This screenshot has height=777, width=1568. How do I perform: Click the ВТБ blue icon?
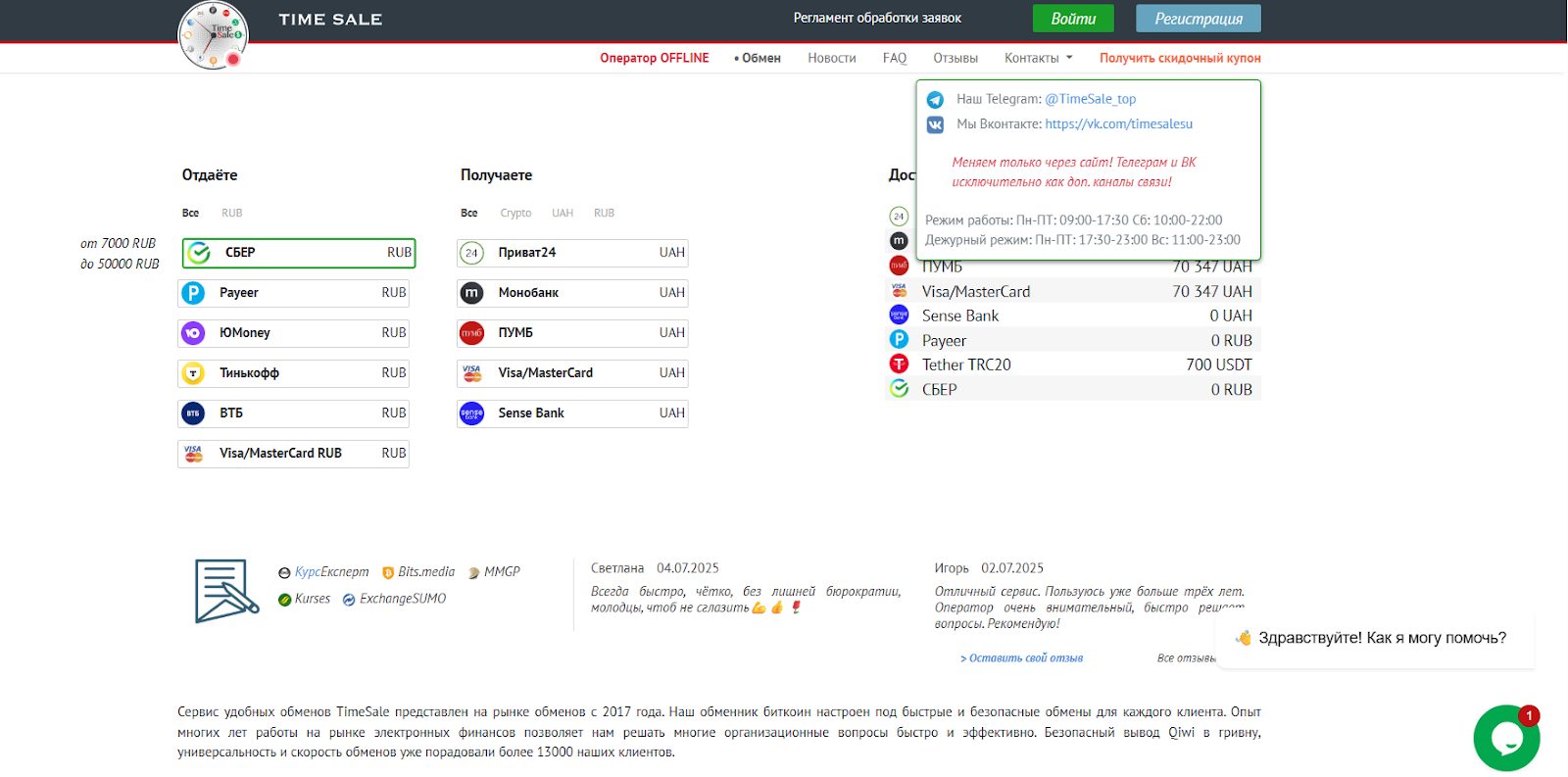point(193,413)
